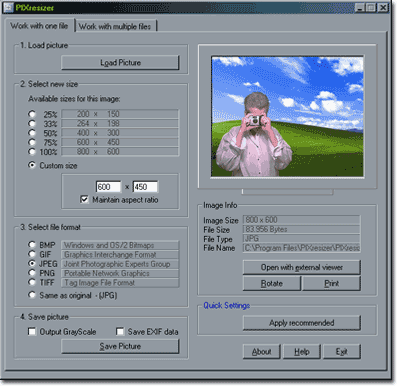
Task: Click the Rotate button
Action: 272,284
